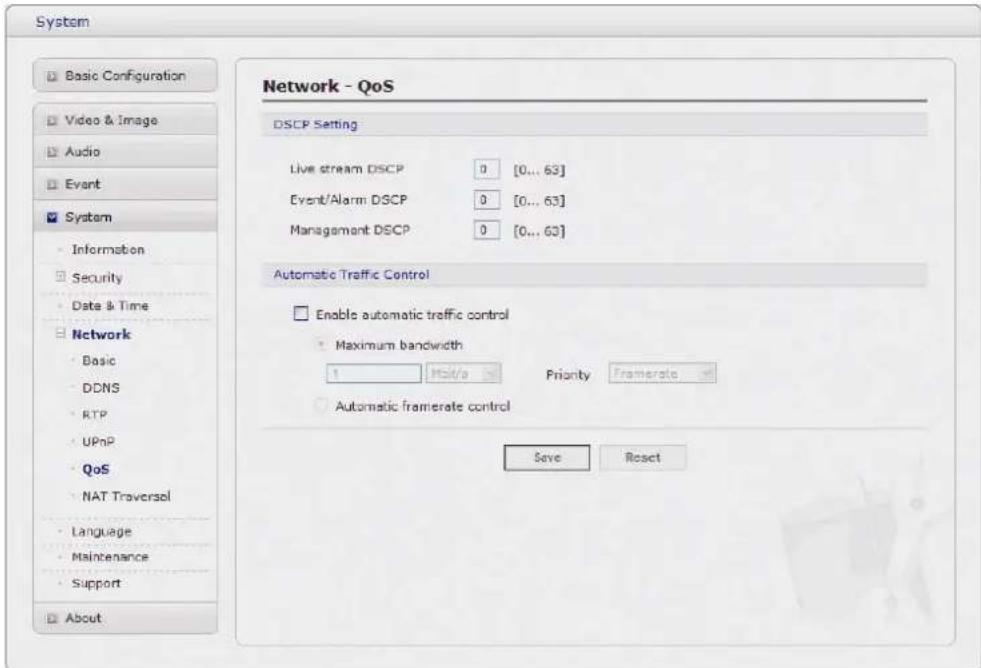Expand the Basic Configuration section
Screen dimensions: 981x668
[125, 76]
